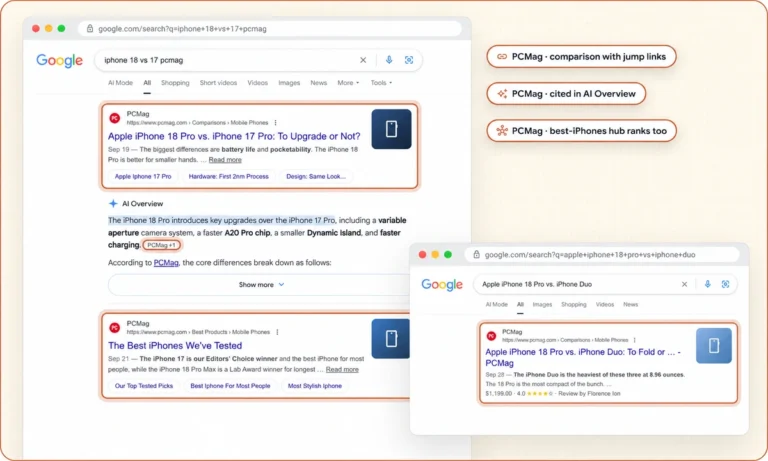The height and width of the screenshot is (461, 768).
Task: Start voice search in the back window
Action: [389, 60]
